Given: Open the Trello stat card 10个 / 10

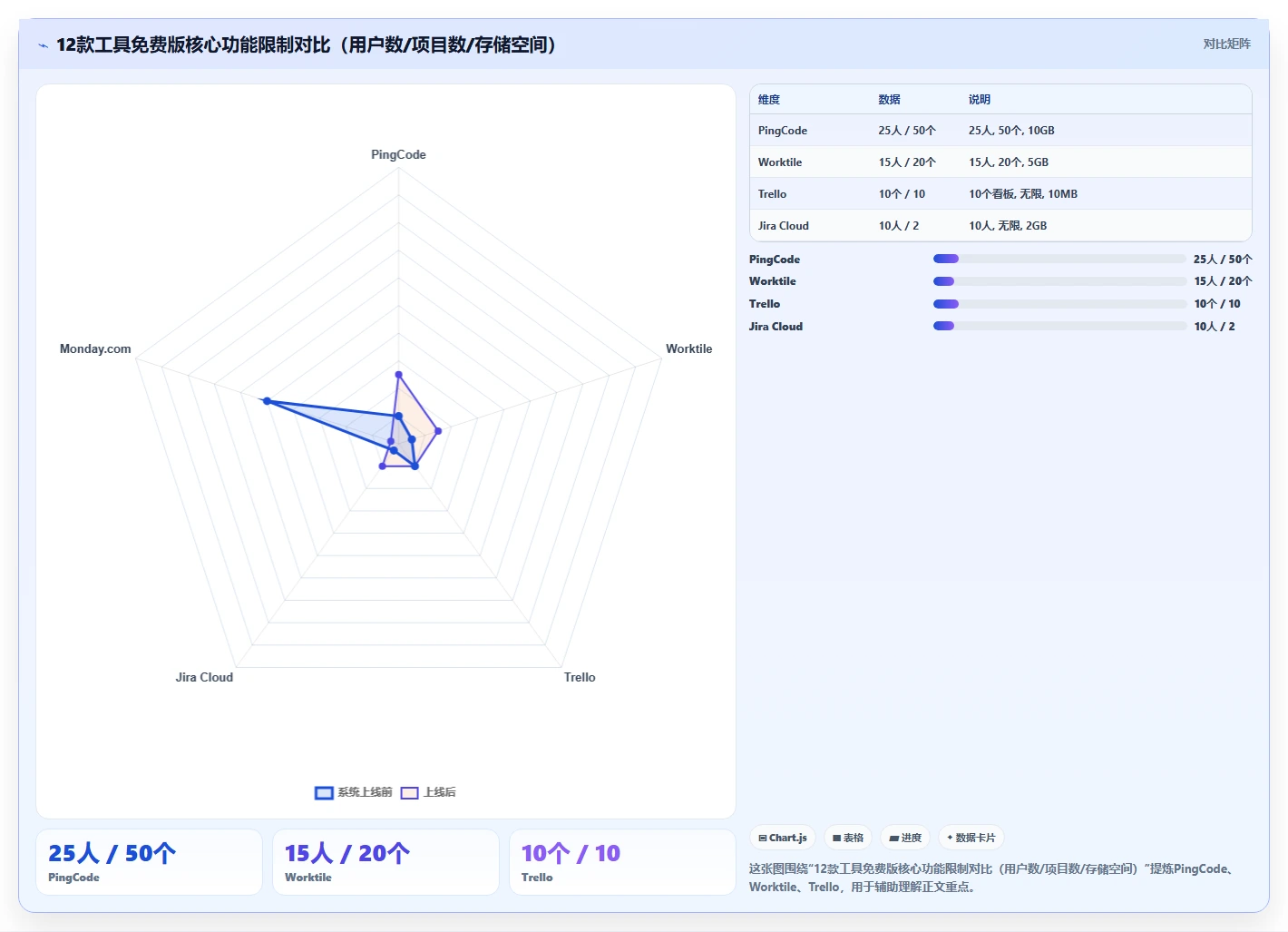Looking at the screenshot, I should coord(622,862).
